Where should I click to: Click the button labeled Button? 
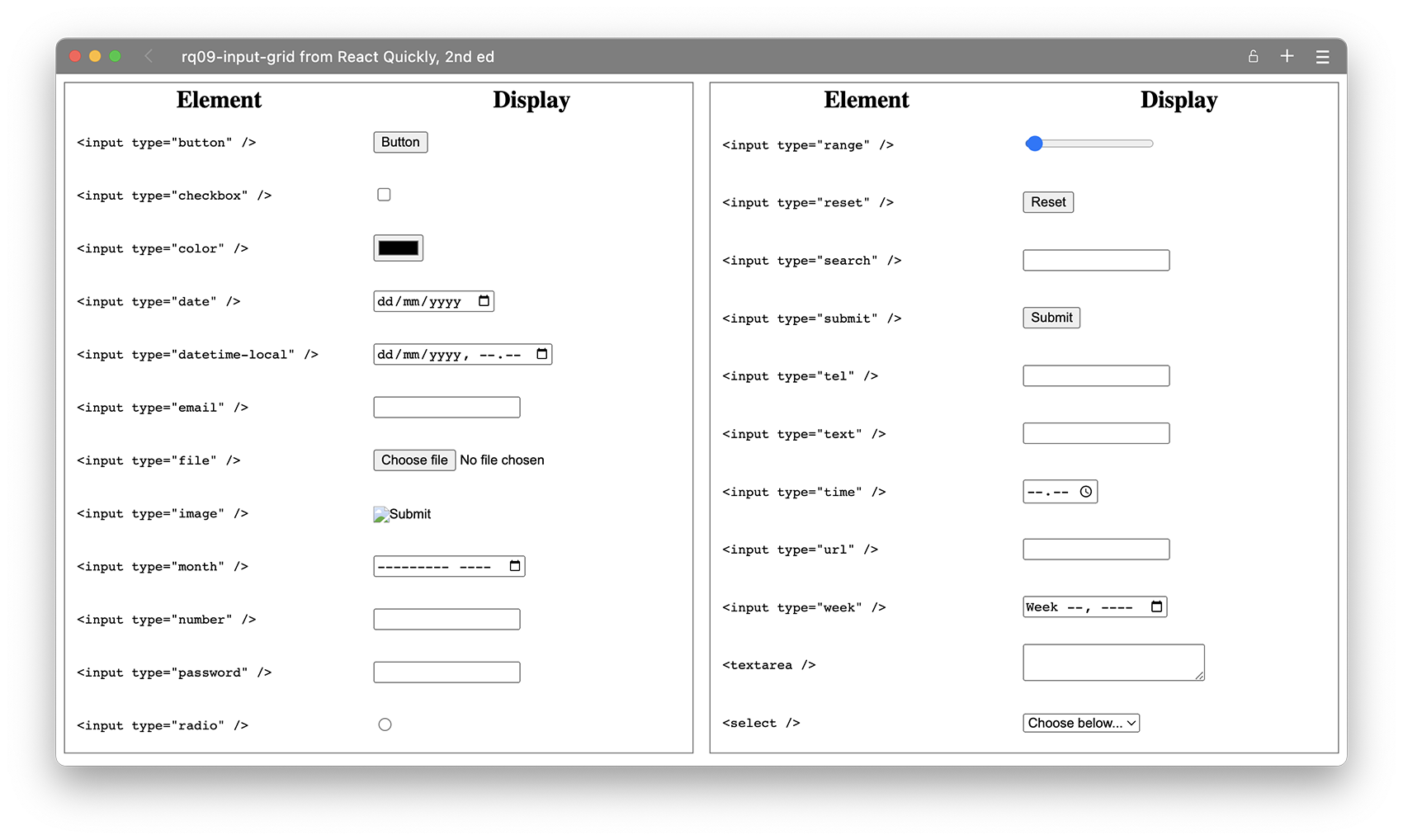[400, 142]
